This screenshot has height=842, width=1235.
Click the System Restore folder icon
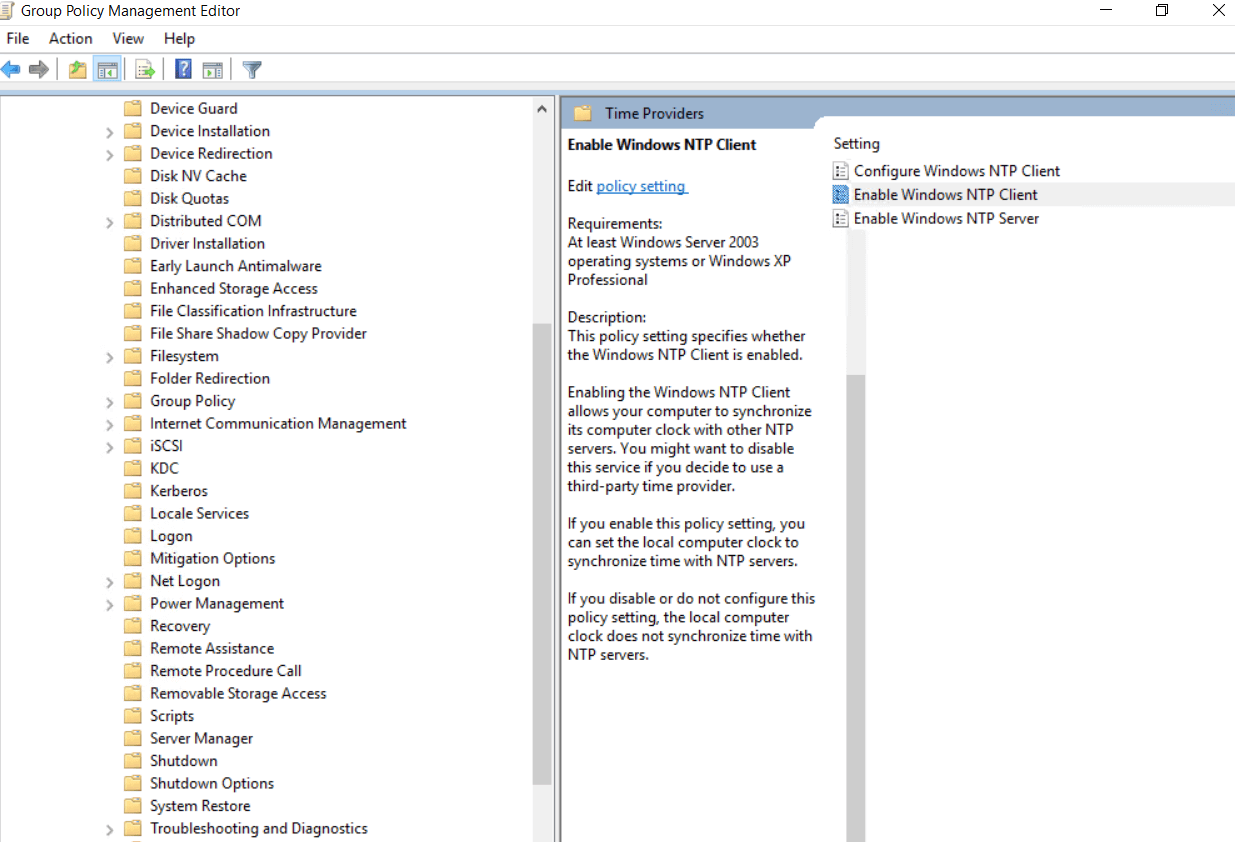coord(133,806)
